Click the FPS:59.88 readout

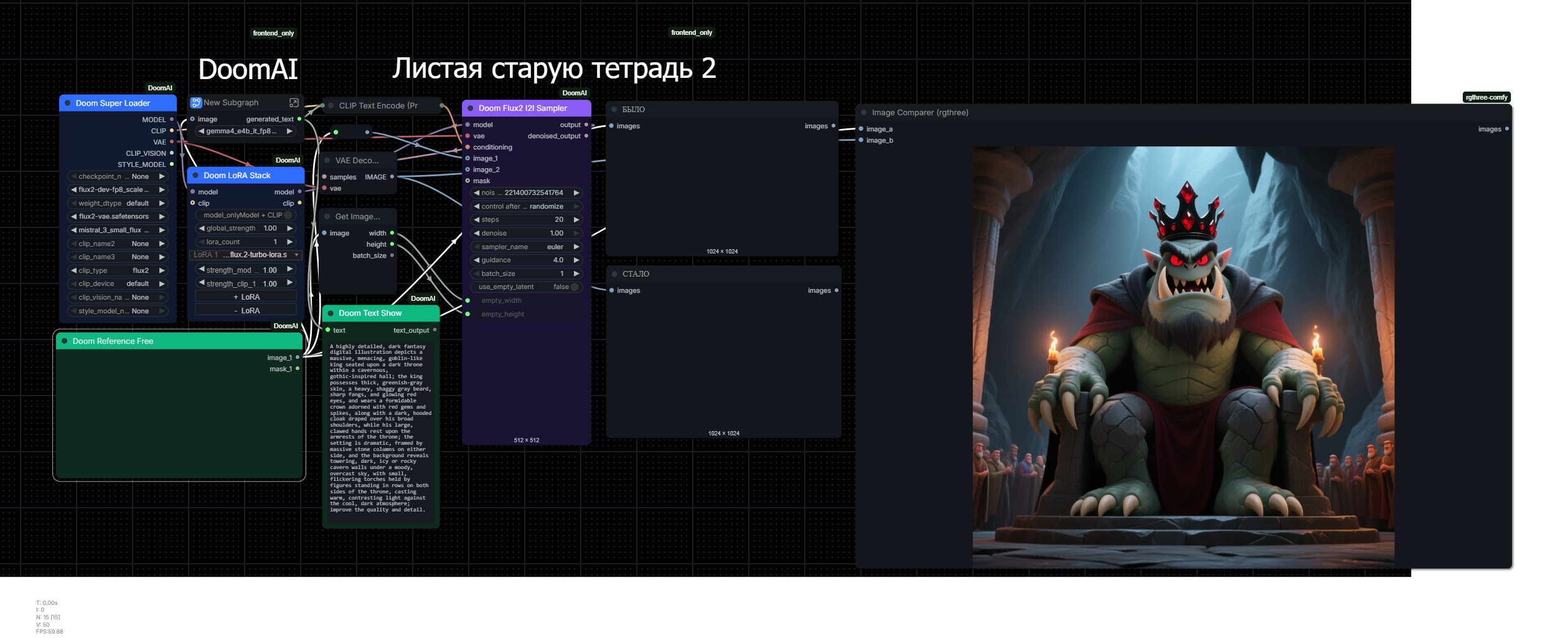pyautogui.click(x=50, y=632)
